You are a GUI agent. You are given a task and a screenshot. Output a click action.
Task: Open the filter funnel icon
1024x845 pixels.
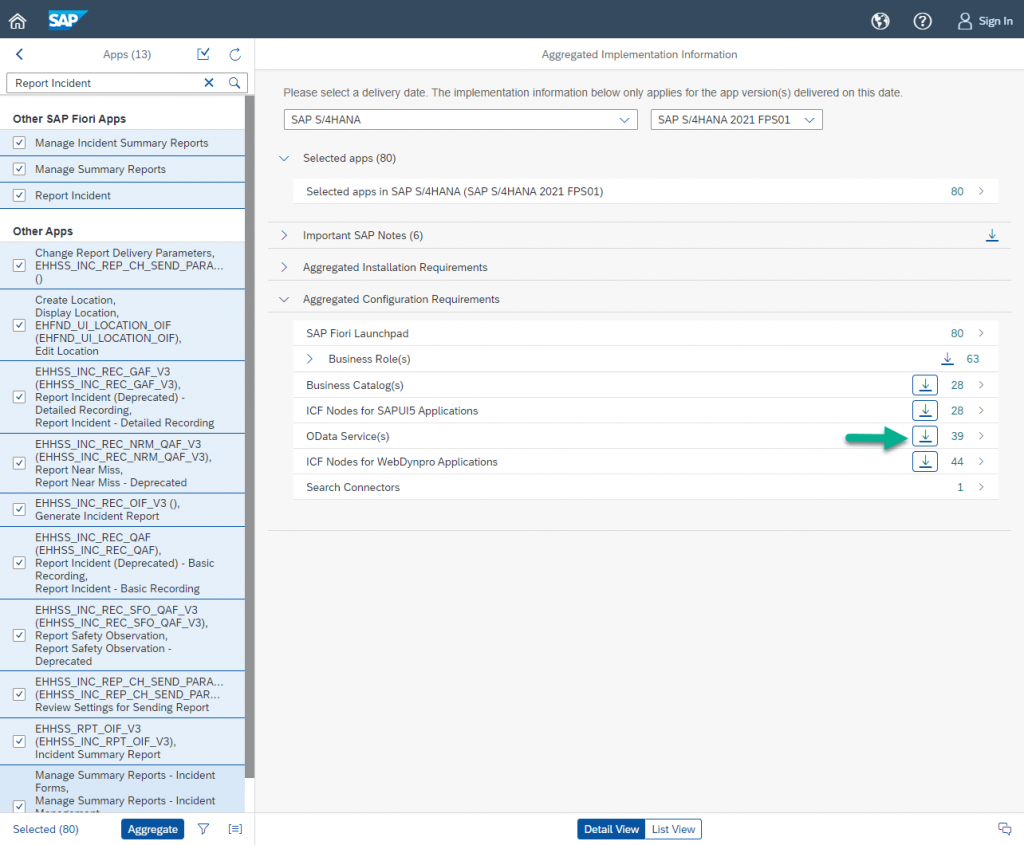(x=203, y=829)
